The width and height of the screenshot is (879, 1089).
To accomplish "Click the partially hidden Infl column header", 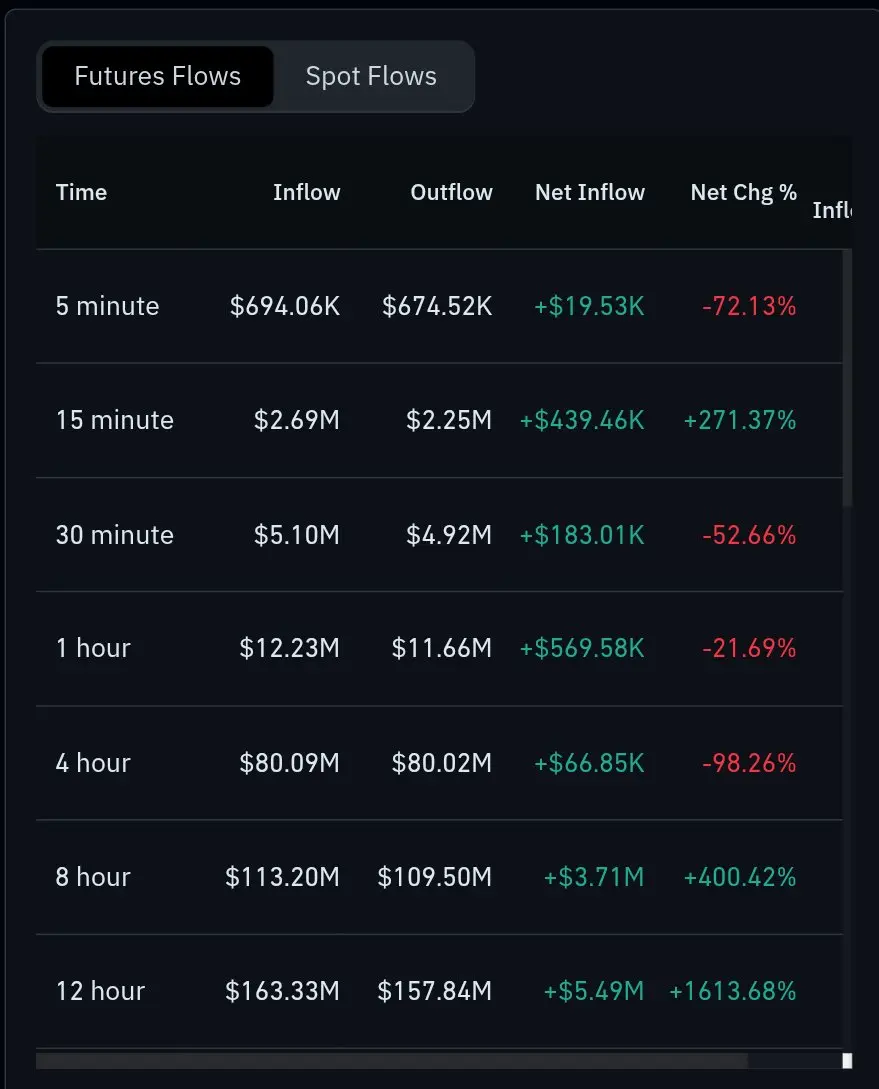I will [x=832, y=210].
